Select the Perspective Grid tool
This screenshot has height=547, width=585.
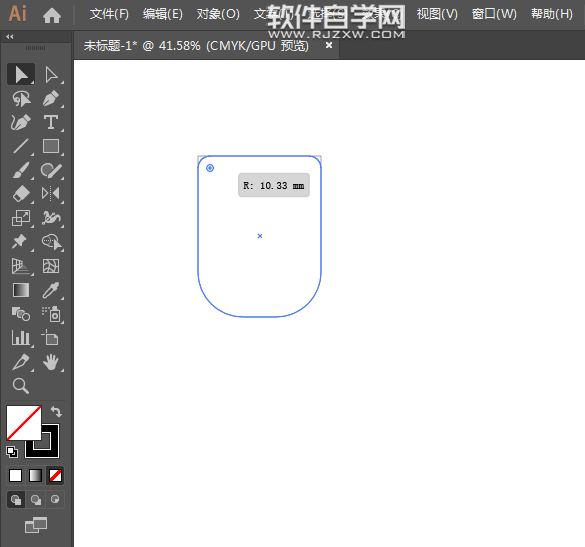[x=21, y=266]
